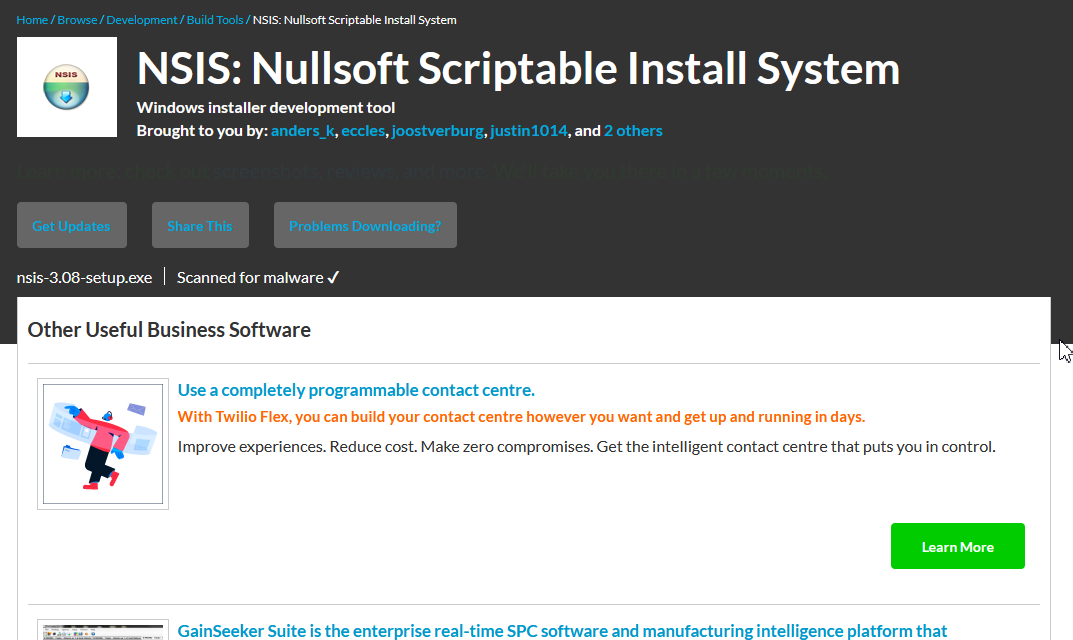Viewport: 1073px width, 640px height.
Task: Click the green Learn More button
Action: tap(957, 546)
